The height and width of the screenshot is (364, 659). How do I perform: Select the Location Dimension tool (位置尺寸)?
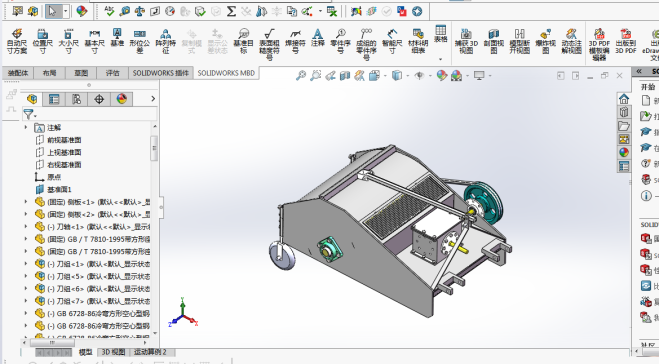point(42,41)
